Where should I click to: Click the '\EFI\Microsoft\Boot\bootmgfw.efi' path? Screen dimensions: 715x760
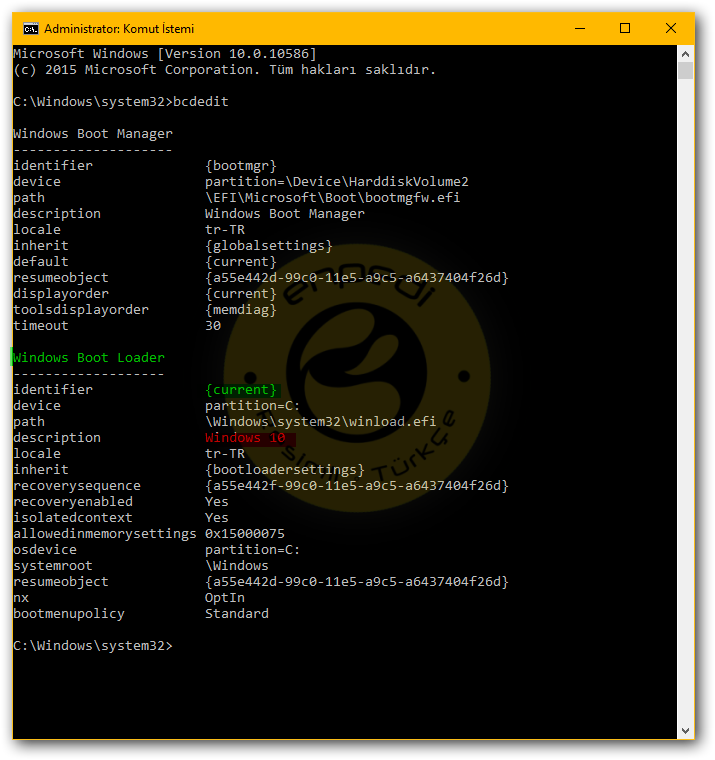point(333,198)
